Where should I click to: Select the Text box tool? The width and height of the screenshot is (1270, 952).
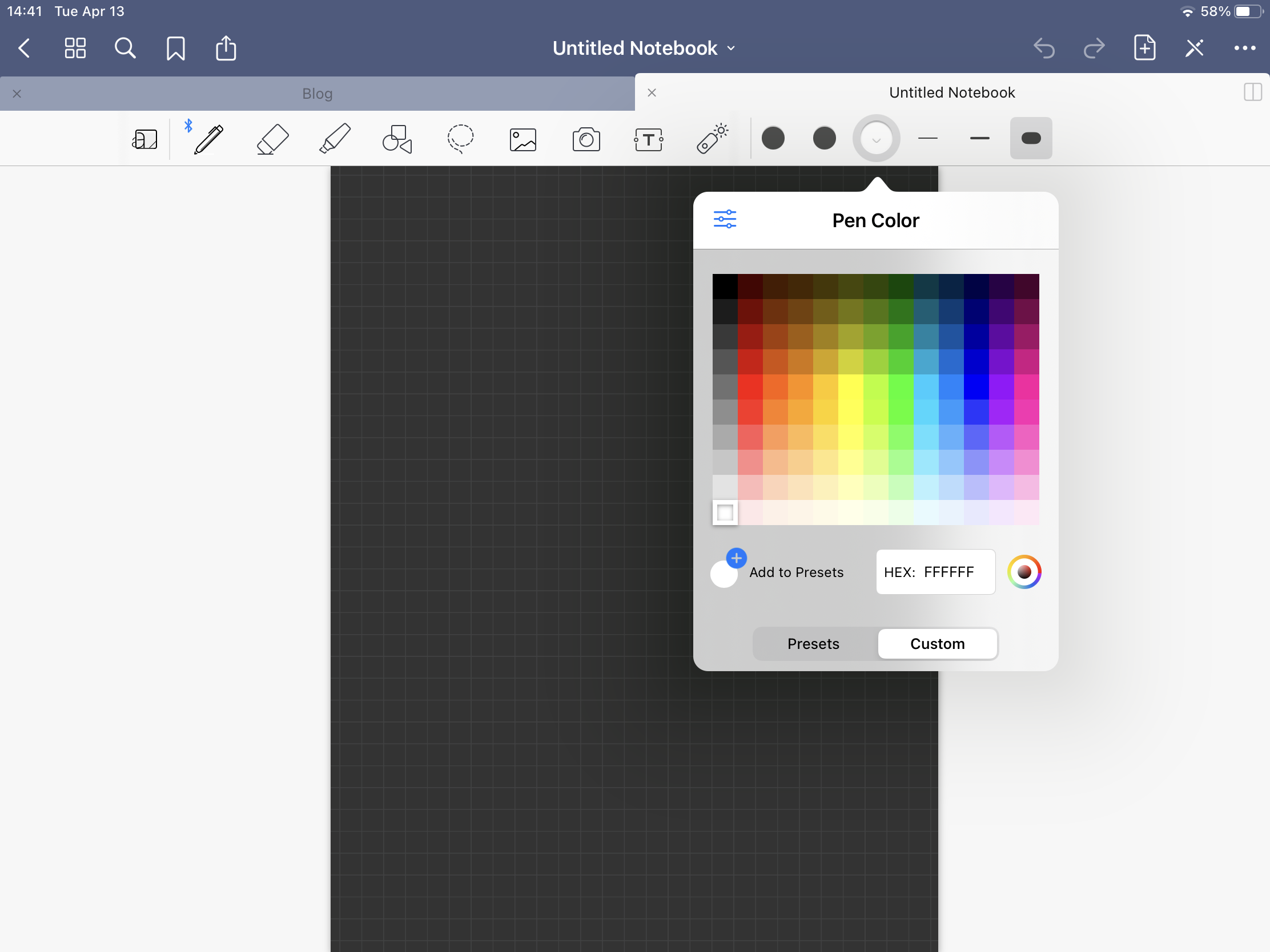pos(649,139)
